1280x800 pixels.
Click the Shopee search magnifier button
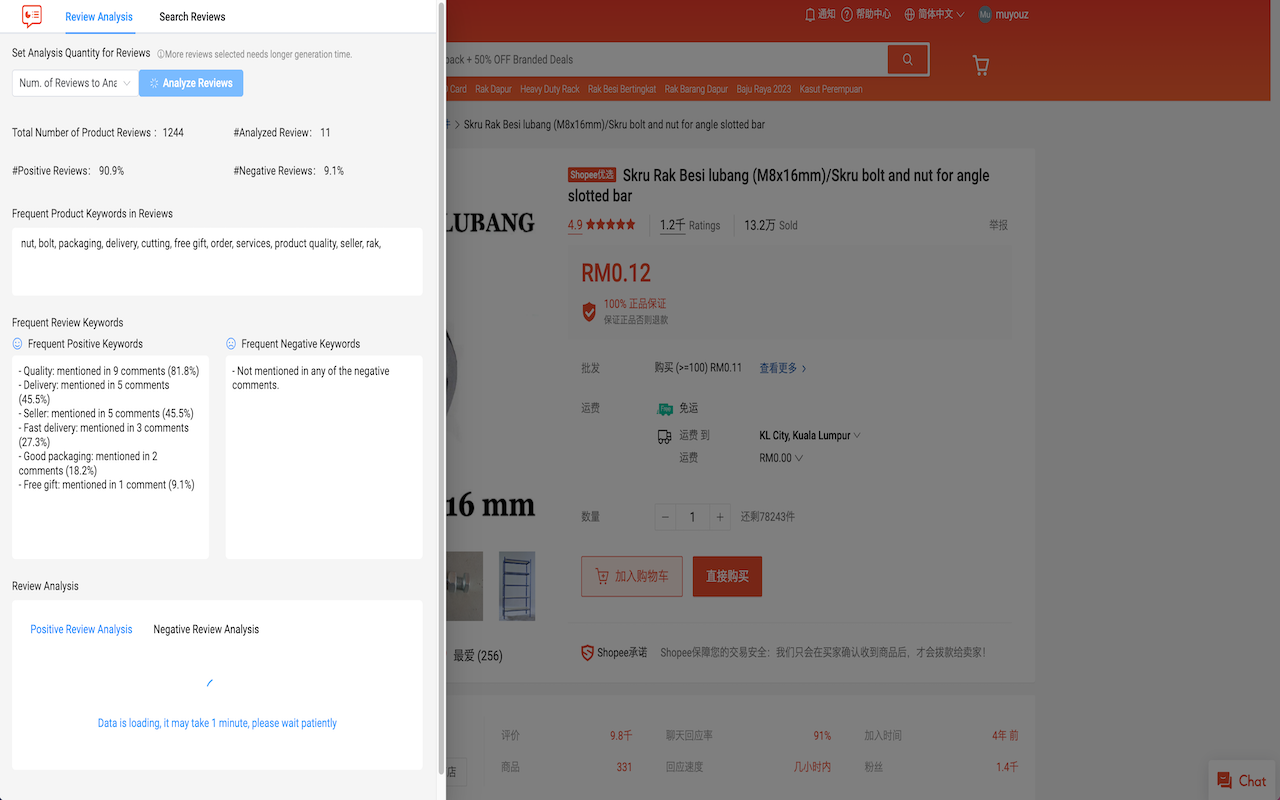click(x=907, y=59)
